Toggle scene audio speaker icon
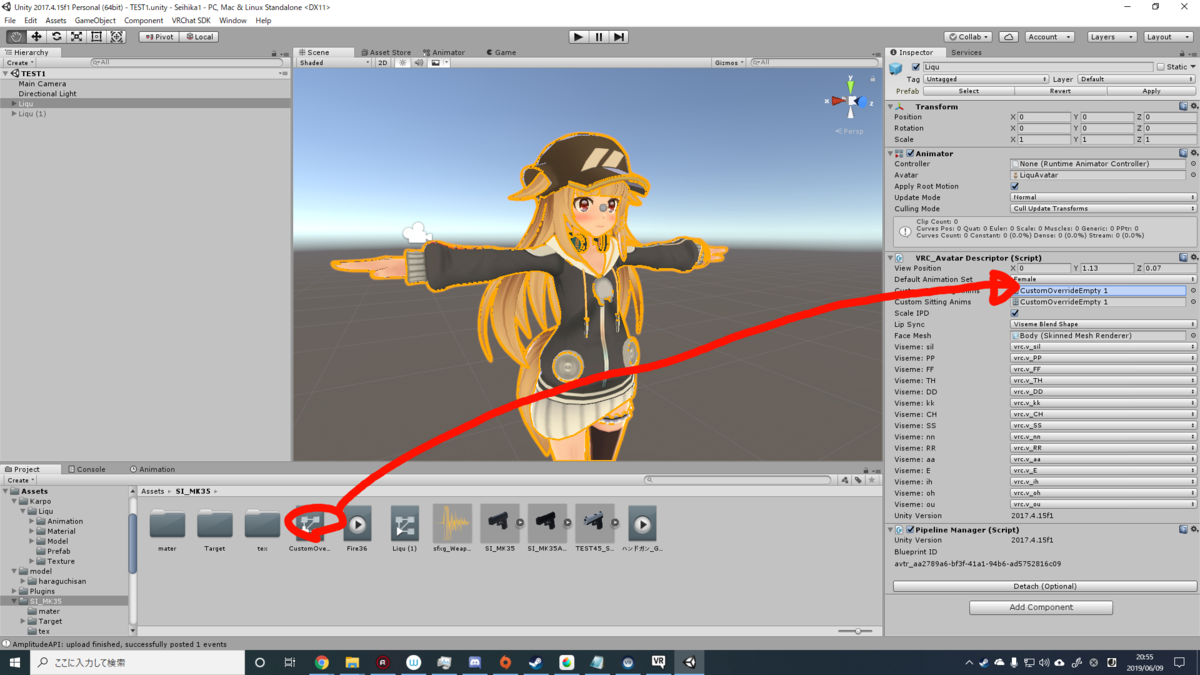1200x675 pixels. coord(419,63)
